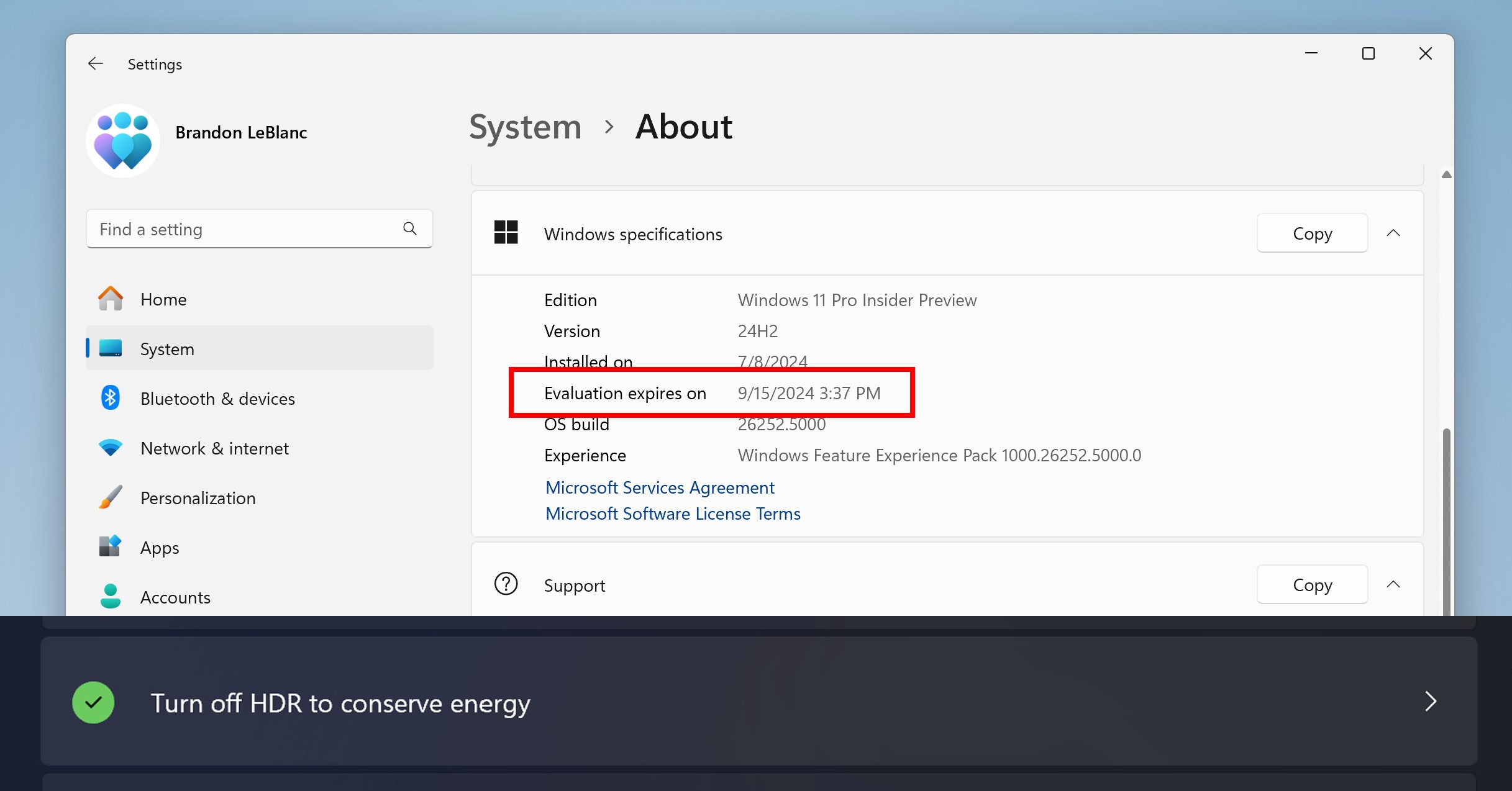The height and width of the screenshot is (791, 1512).
Task: Select System in the sidebar
Action: click(x=260, y=348)
